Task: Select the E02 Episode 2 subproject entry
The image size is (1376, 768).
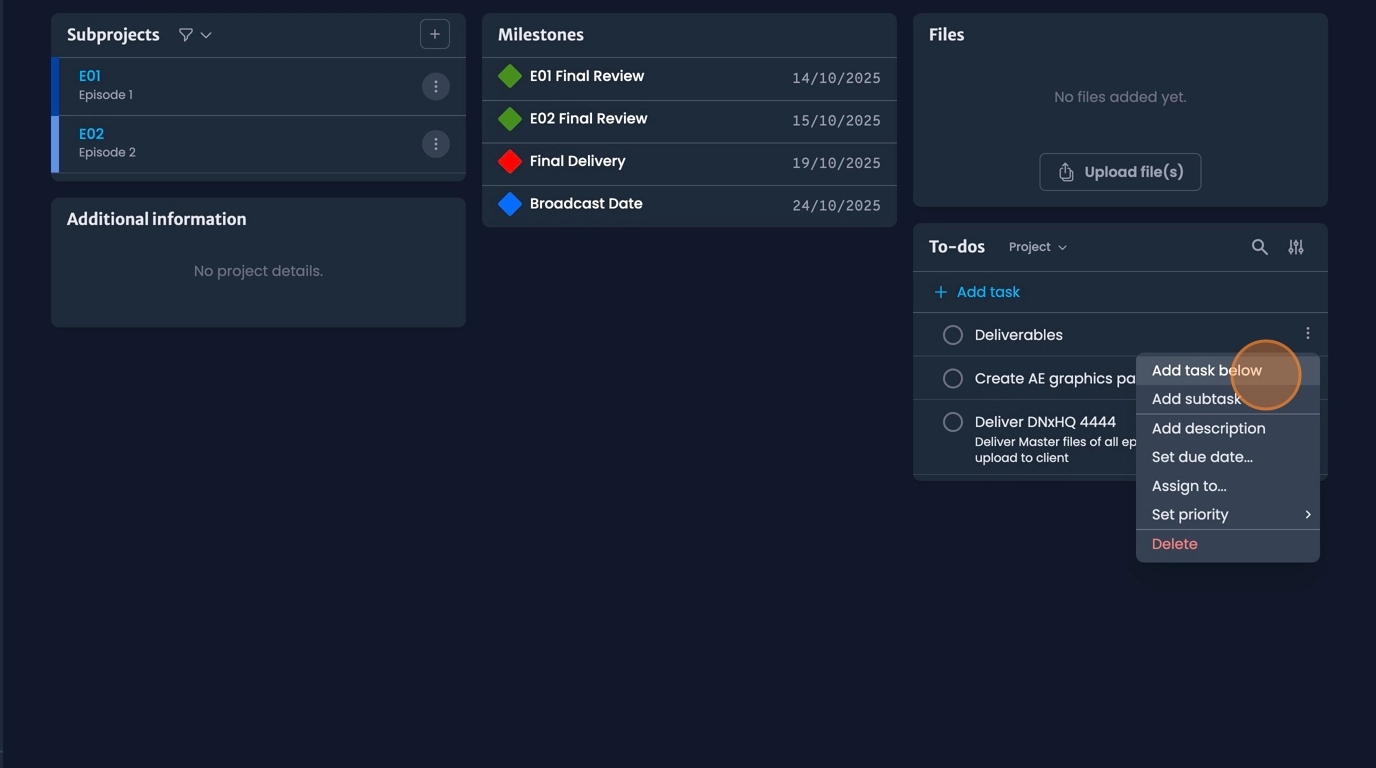Action: tap(240, 142)
